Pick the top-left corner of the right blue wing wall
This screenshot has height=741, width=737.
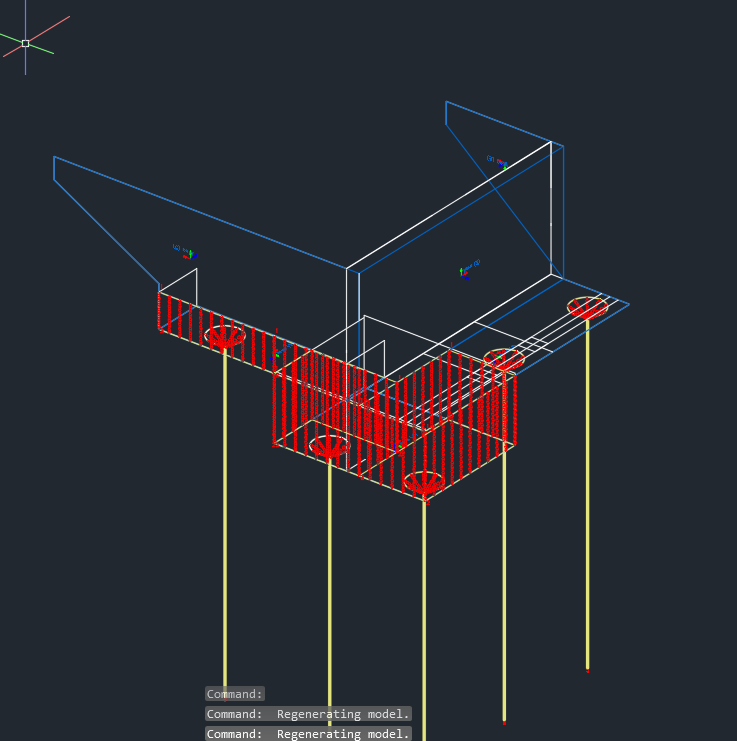coord(446,102)
